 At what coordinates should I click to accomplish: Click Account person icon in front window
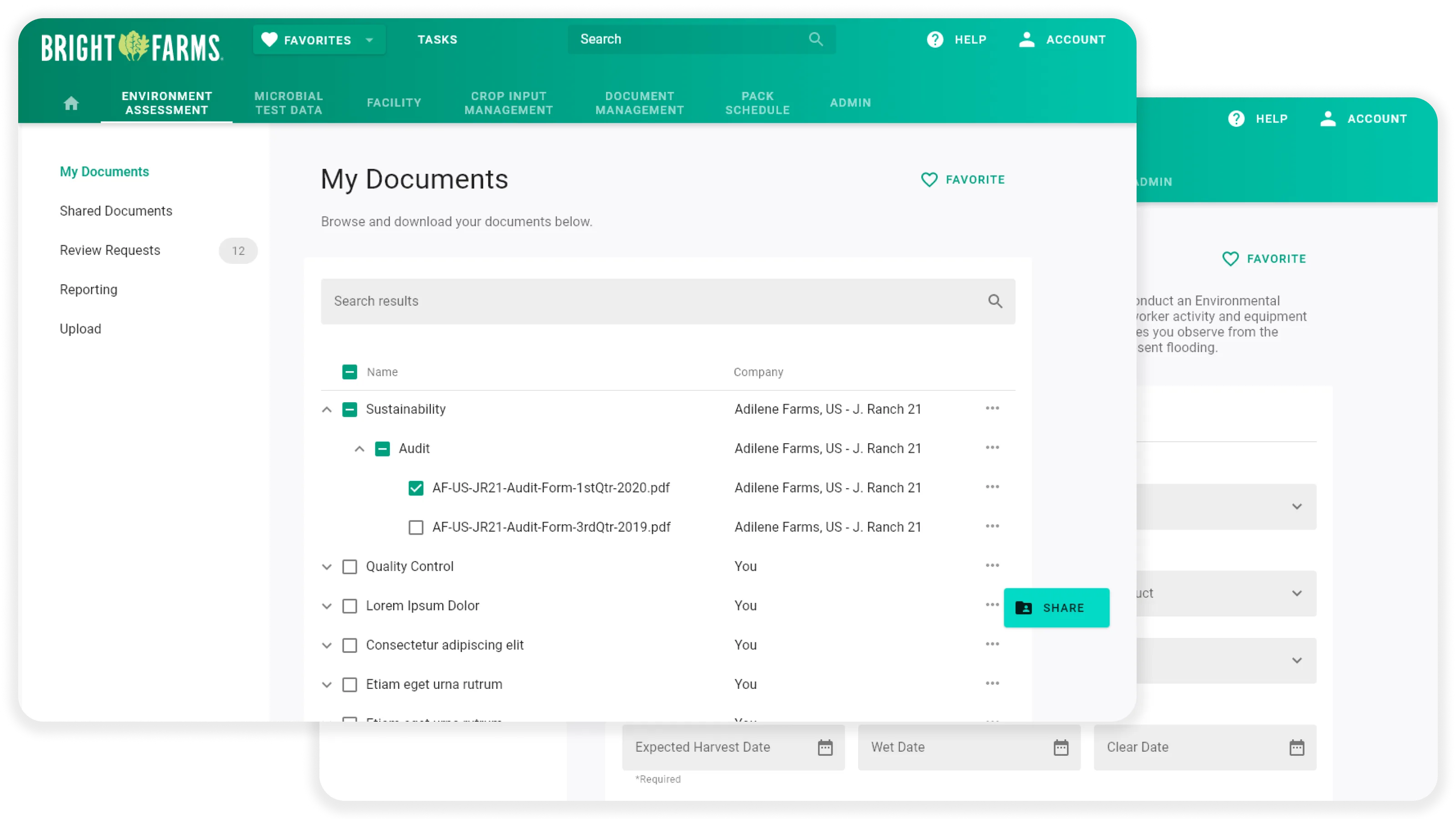(x=1026, y=40)
